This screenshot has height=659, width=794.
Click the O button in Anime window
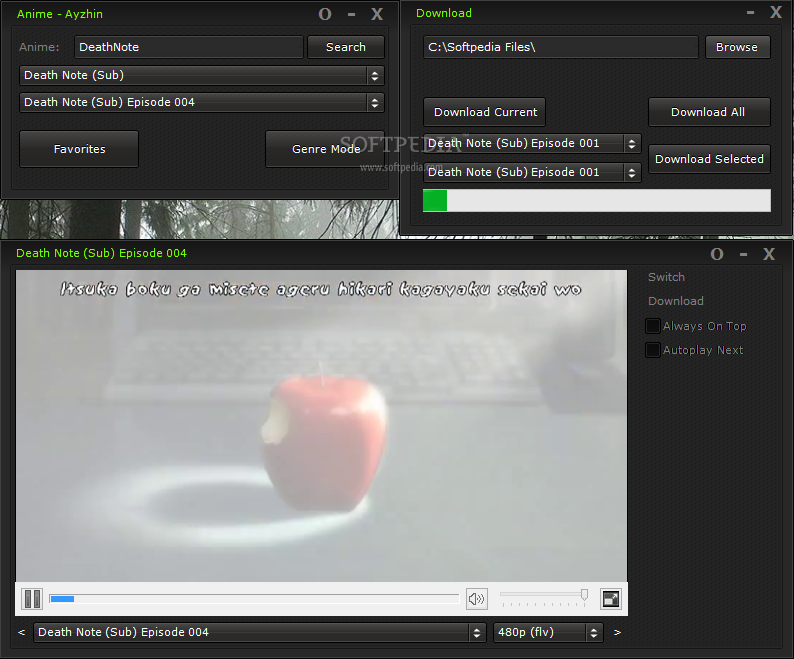[325, 14]
